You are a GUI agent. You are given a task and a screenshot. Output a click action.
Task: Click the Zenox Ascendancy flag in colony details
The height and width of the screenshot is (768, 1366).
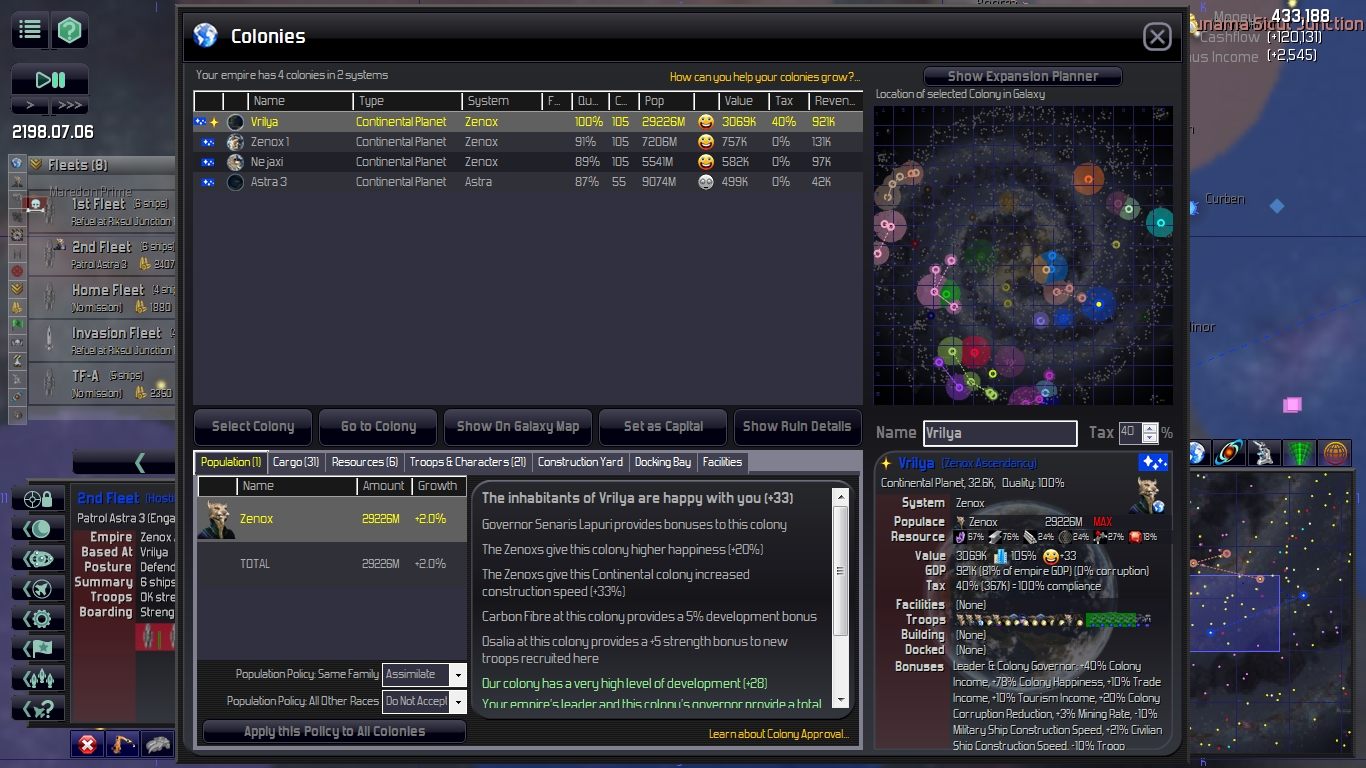(x=1153, y=463)
